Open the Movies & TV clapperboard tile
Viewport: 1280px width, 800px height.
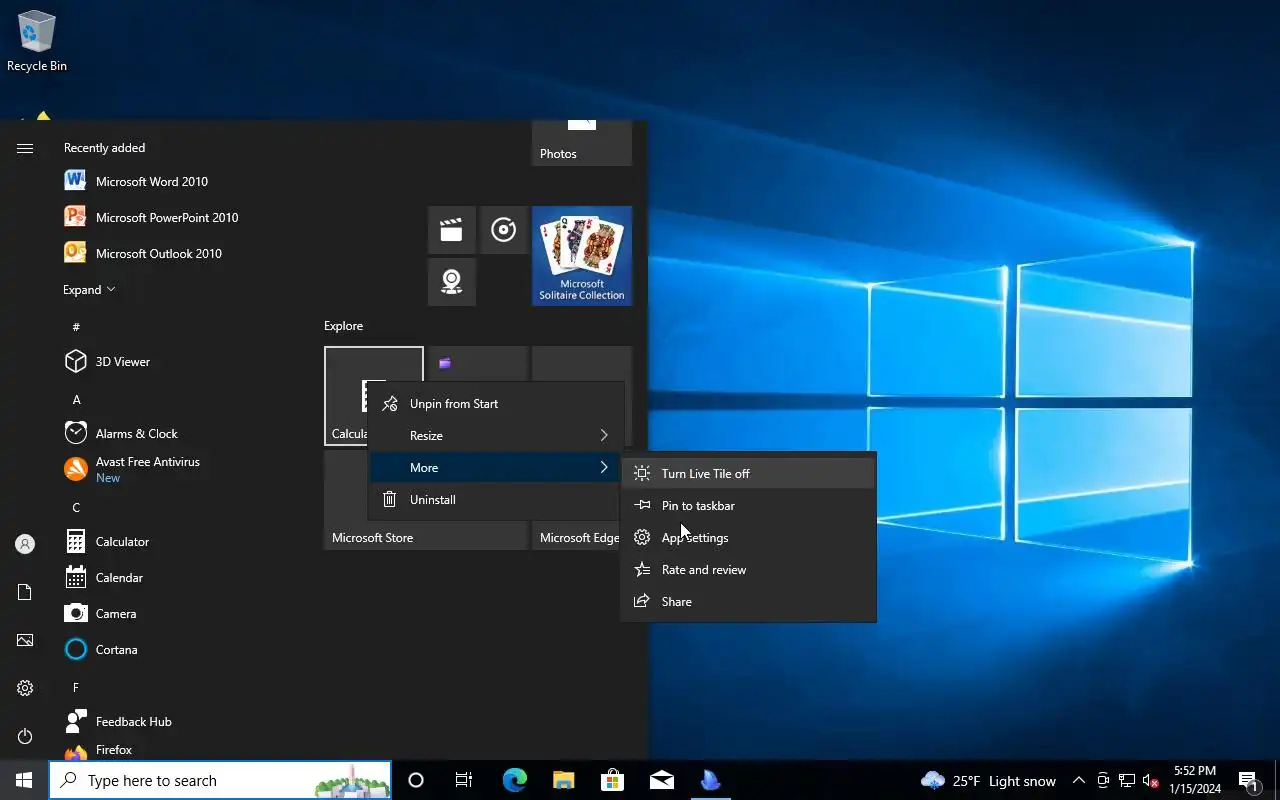pyautogui.click(x=452, y=230)
